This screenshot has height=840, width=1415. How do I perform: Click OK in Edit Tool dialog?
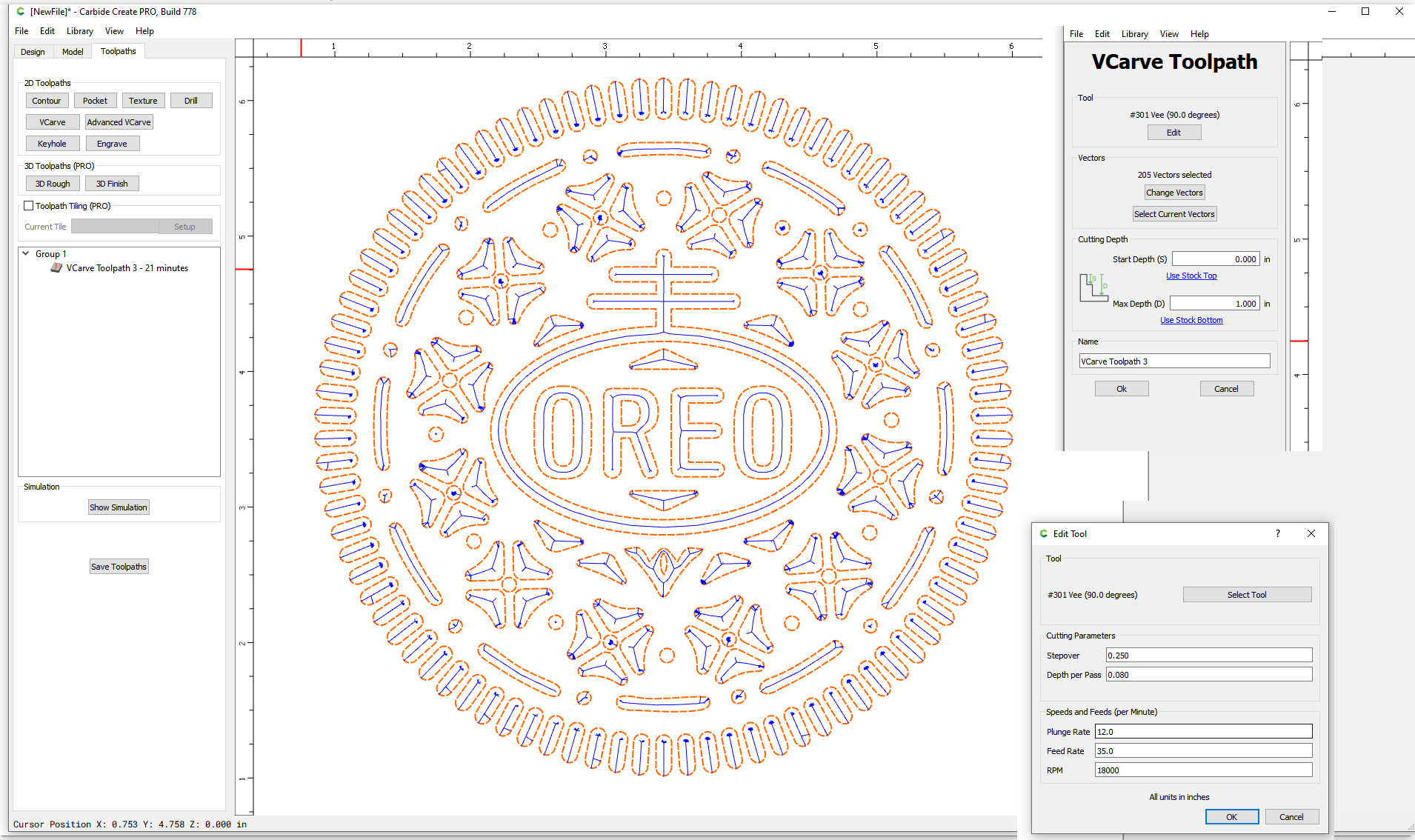[x=1232, y=817]
